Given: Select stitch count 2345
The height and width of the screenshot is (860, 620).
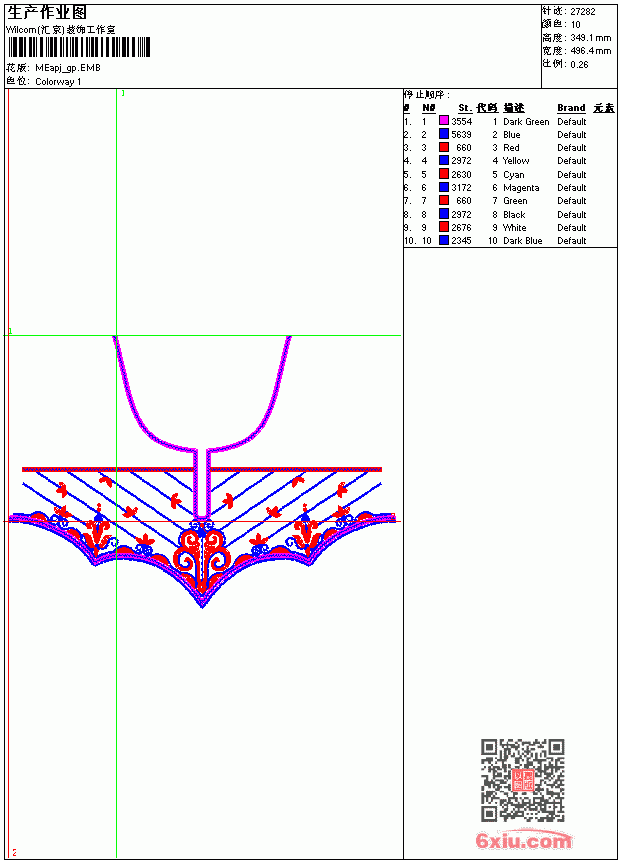Looking at the screenshot, I should point(461,241).
